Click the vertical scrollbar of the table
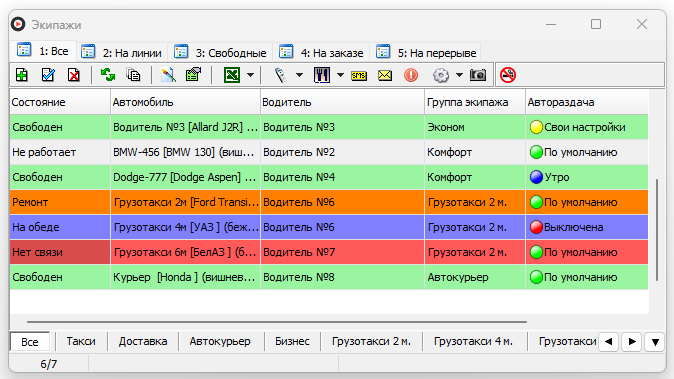Image resolution: width=674 pixels, height=379 pixels. 657,230
